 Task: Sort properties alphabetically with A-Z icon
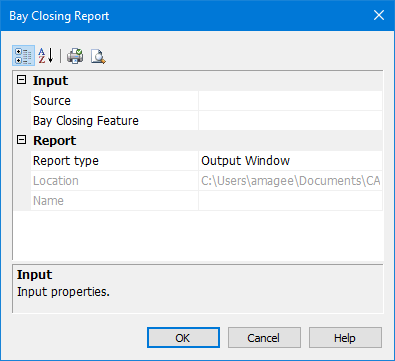[x=46, y=56]
